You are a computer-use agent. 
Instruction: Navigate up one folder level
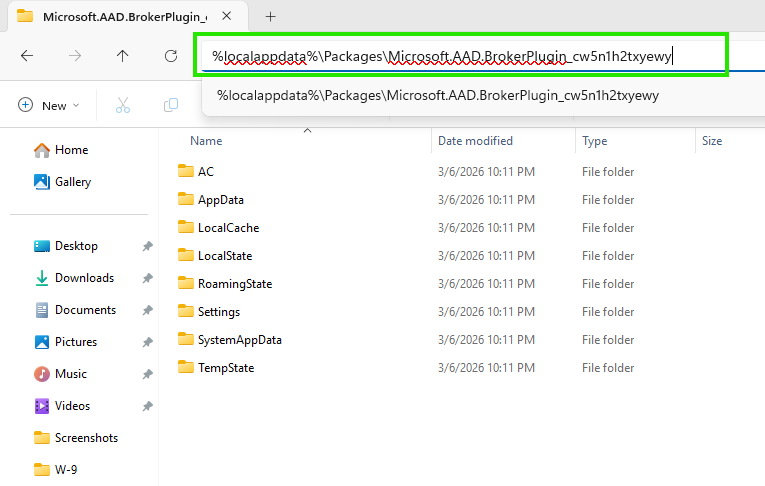pyautogui.click(x=122, y=56)
